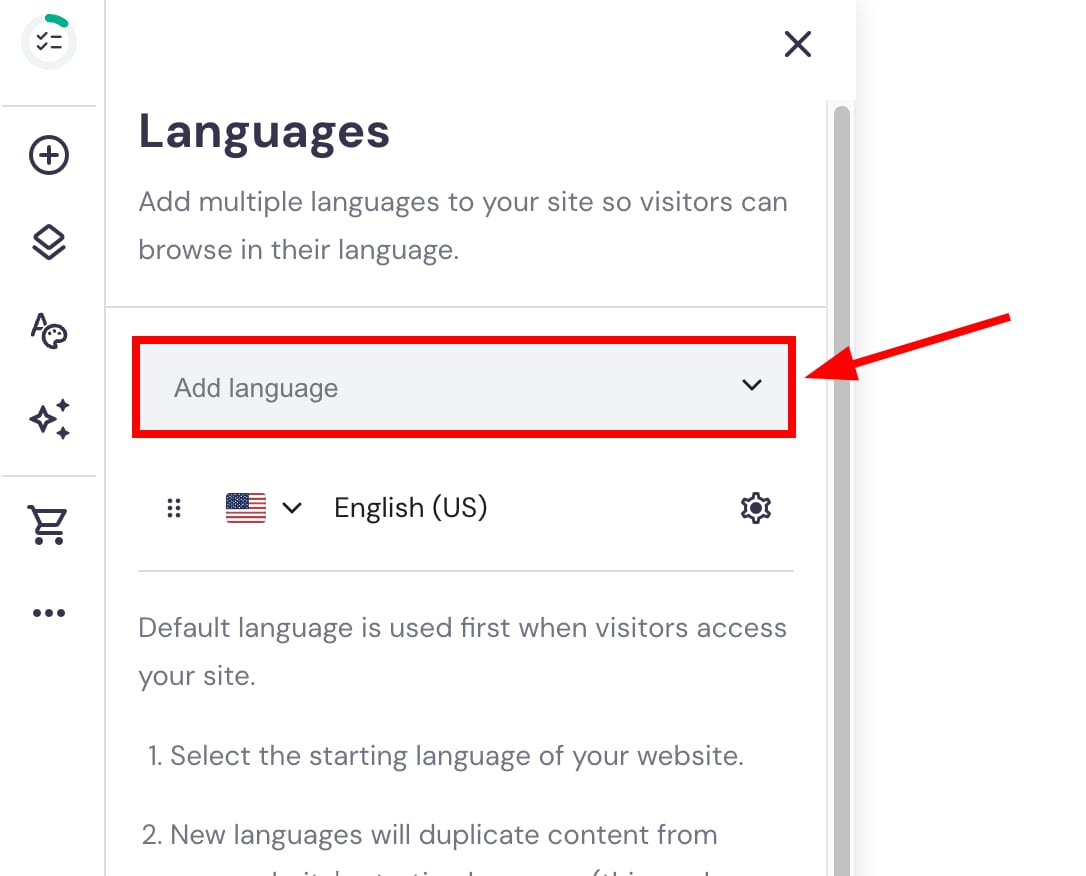Open the Online store cart icon

pyautogui.click(x=47, y=525)
